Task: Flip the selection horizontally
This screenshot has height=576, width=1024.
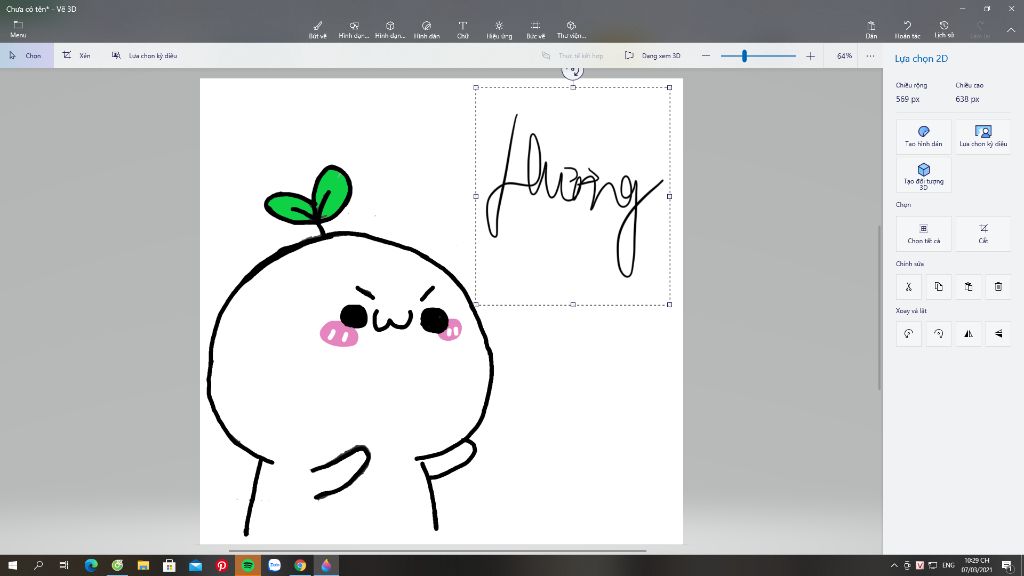Action: [x=968, y=334]
